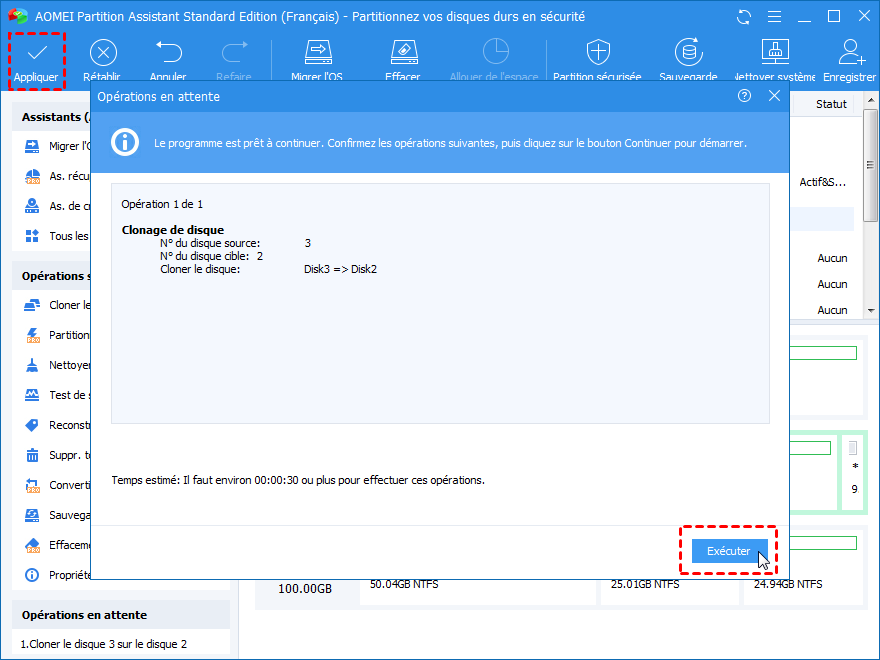Click the Annuler undo arrow icon
Viewport: 880px width, 660px height.
(x=168, y=52)
